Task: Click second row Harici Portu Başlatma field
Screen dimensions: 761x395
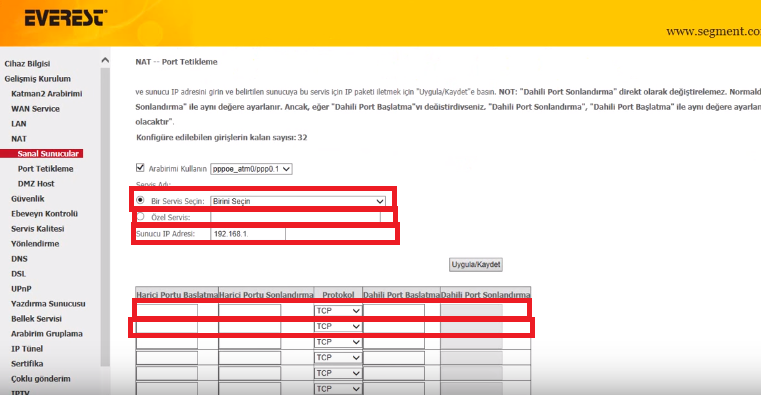Action: coord(167,327)
